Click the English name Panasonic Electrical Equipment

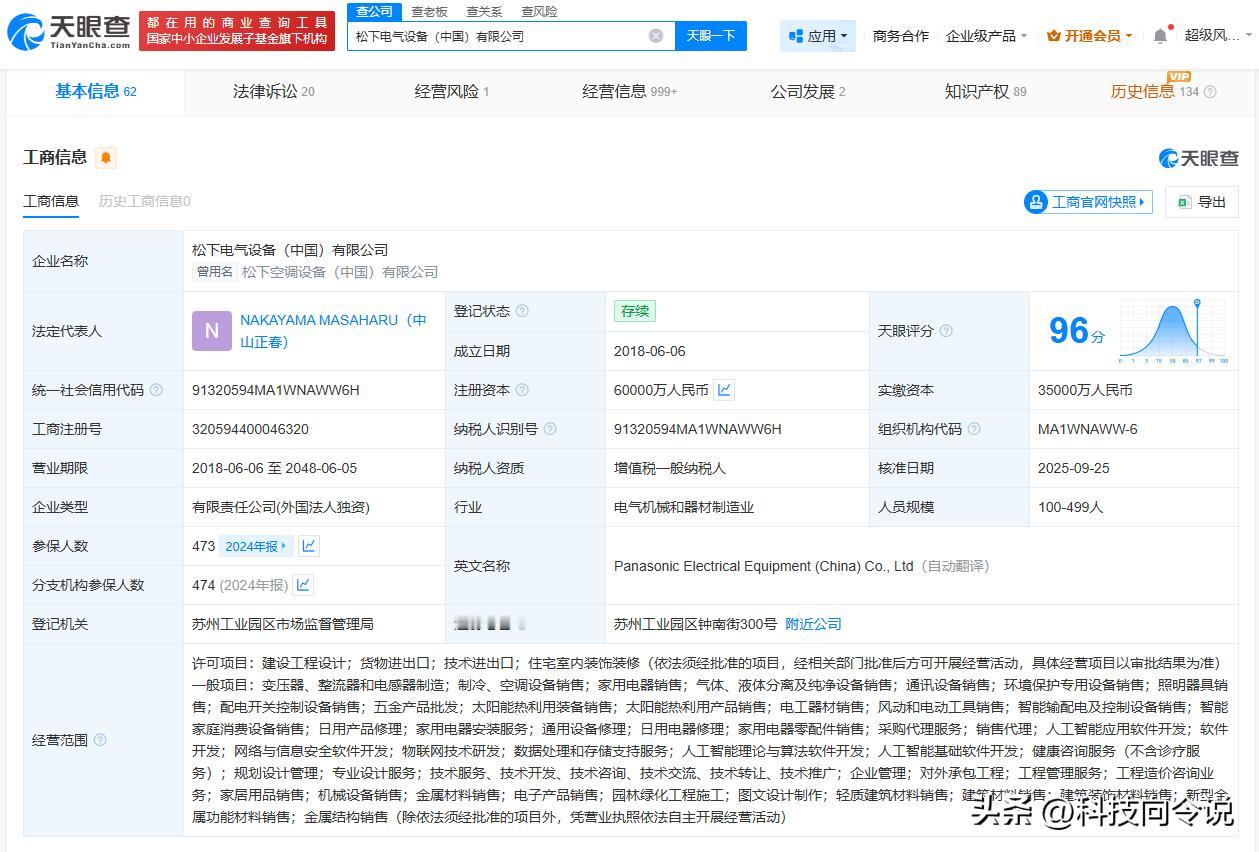point(764,566)
